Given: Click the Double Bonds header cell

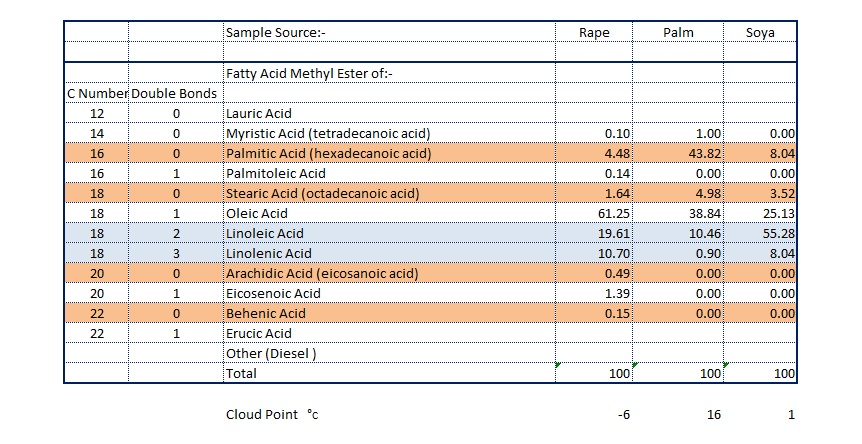Looking at the screenshot, I should (x=175, y=93).
